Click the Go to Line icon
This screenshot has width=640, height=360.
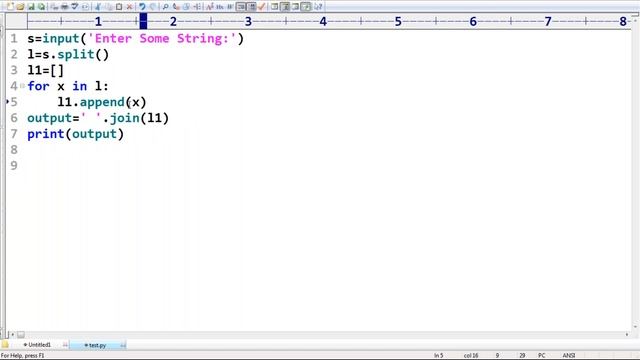click(x=197, y=7)
